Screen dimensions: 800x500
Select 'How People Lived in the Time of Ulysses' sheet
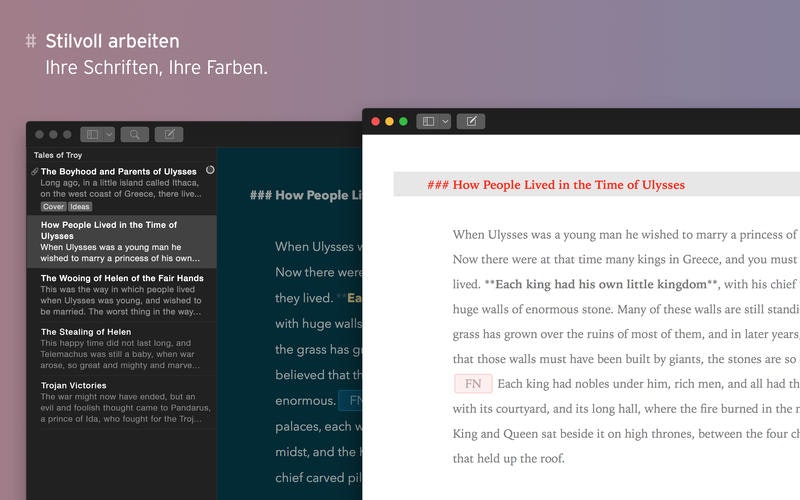122,241
